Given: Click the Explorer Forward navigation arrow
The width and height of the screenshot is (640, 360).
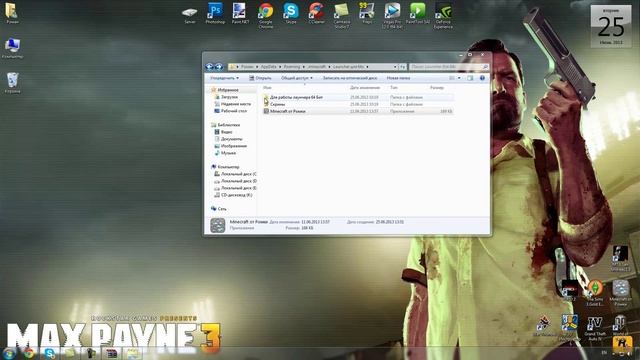Looking at the screenshot, I should (x=219, y=67).
